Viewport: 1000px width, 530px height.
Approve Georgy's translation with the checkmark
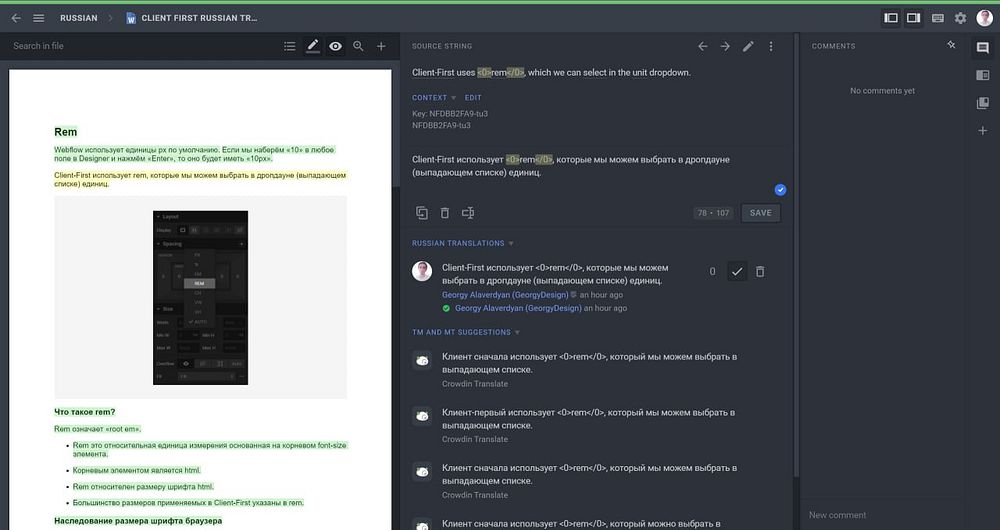737,272
